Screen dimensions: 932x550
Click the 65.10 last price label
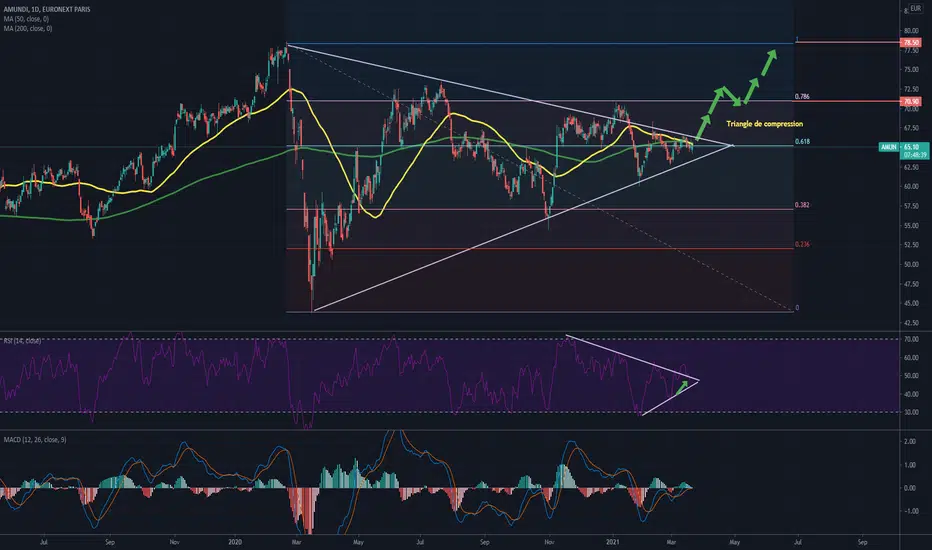(x=911, y=147)
